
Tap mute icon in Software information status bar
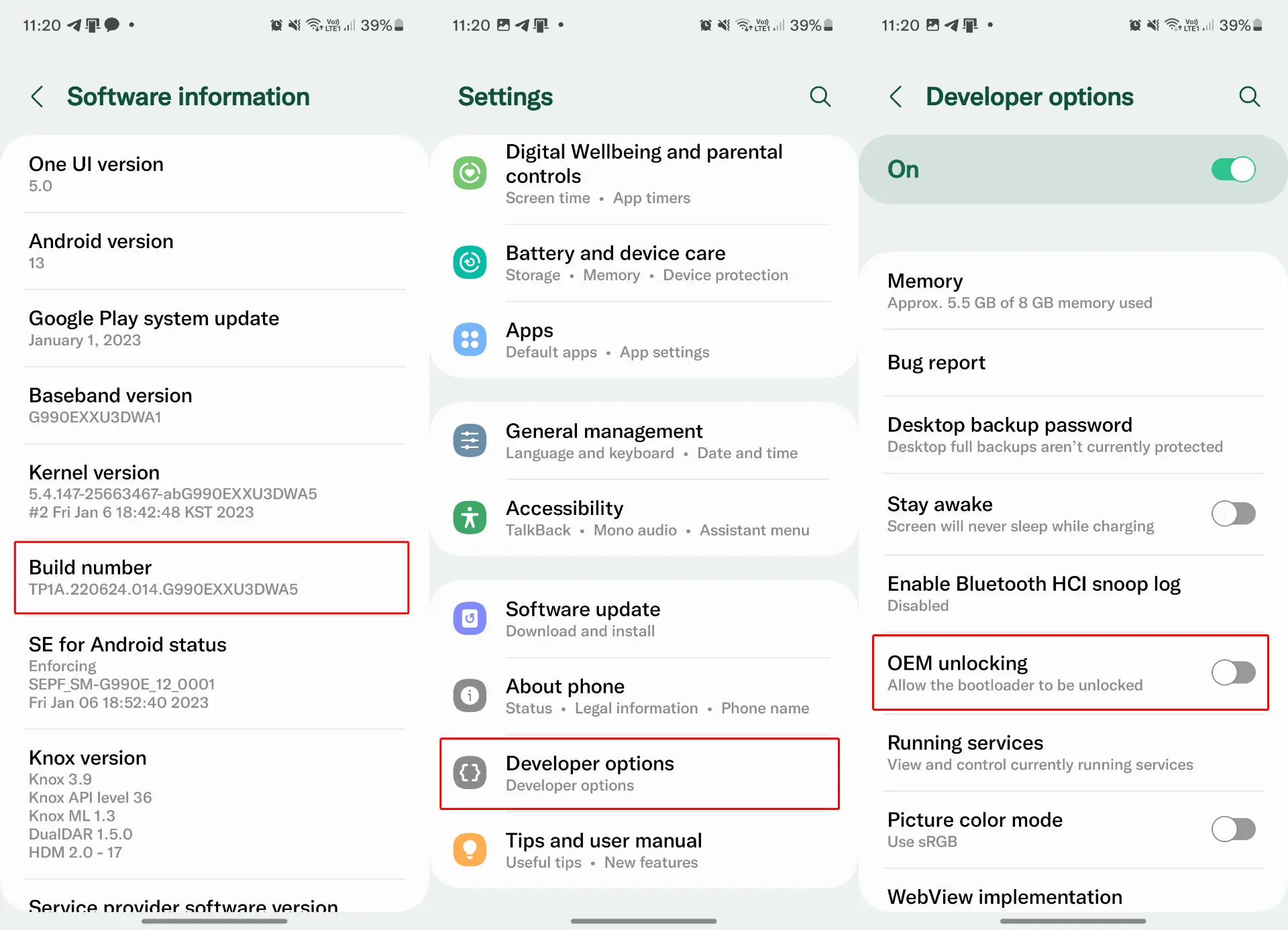click(x=294, y=25)
